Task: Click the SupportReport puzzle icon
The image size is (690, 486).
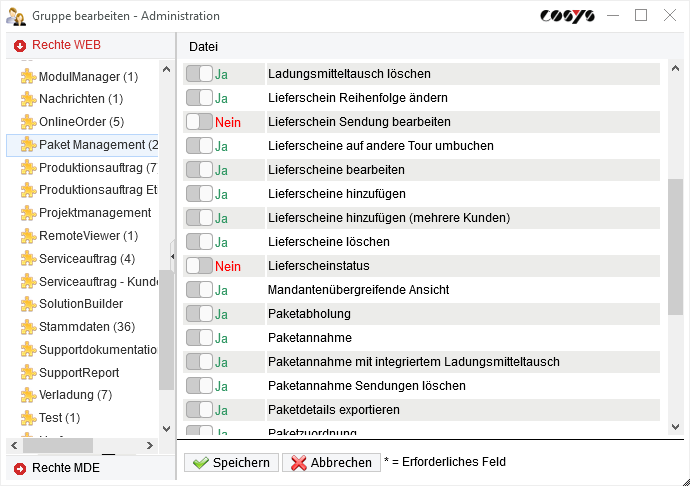Action: click(x=28, y=373)
